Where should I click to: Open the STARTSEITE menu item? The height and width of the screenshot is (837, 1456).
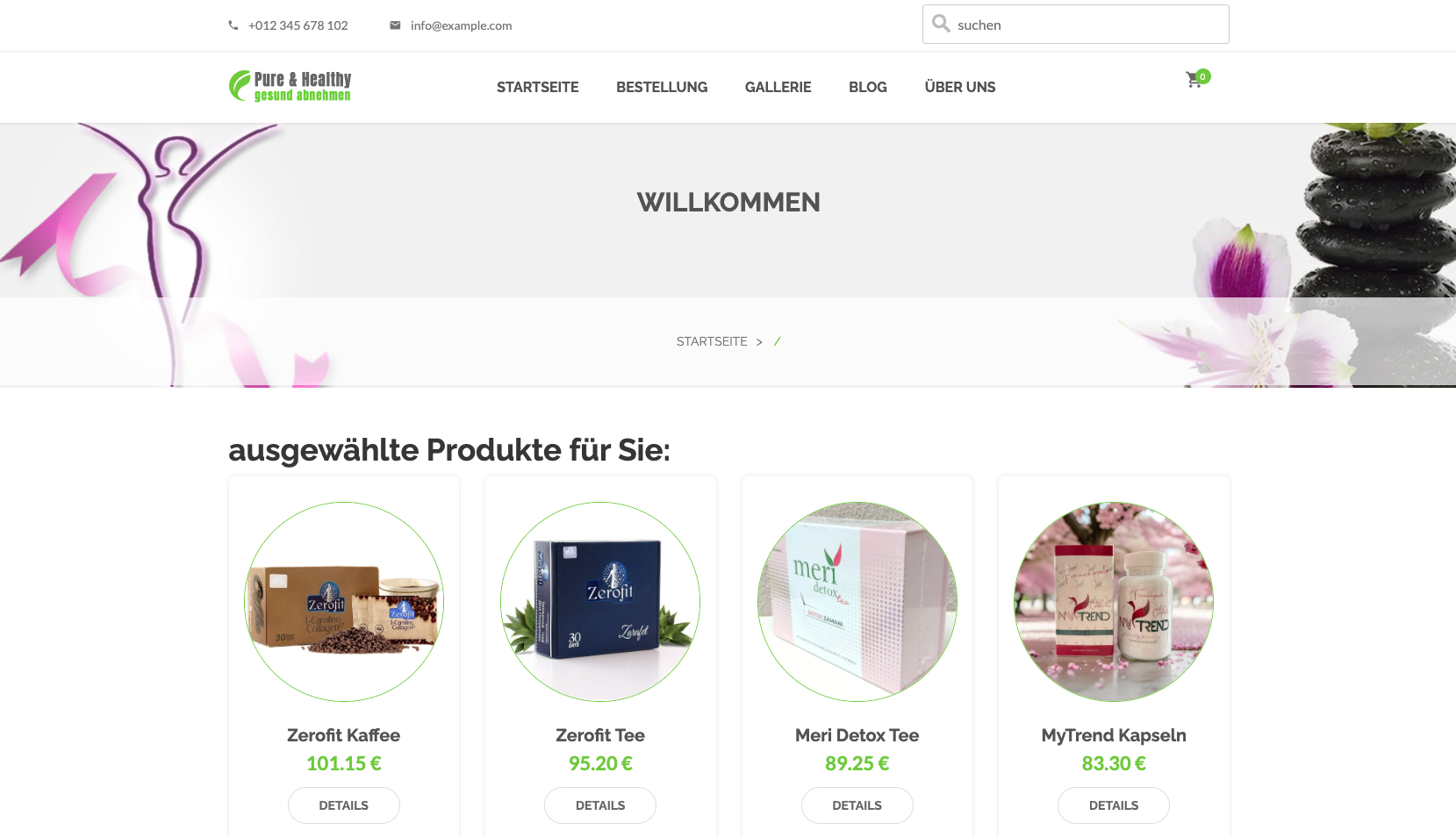(537, 87)
